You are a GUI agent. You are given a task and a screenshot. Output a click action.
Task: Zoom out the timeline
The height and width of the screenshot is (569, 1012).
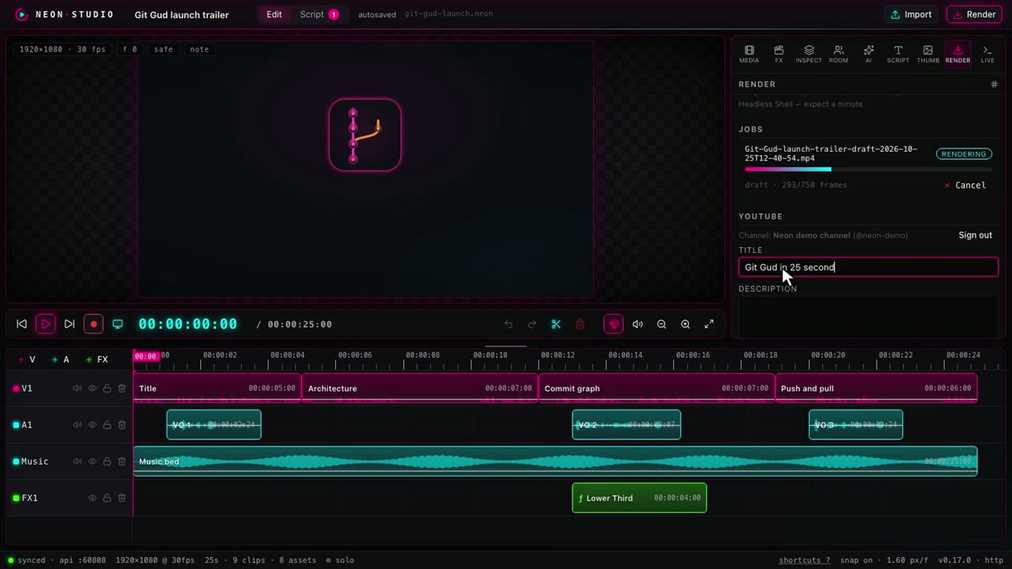662,324
